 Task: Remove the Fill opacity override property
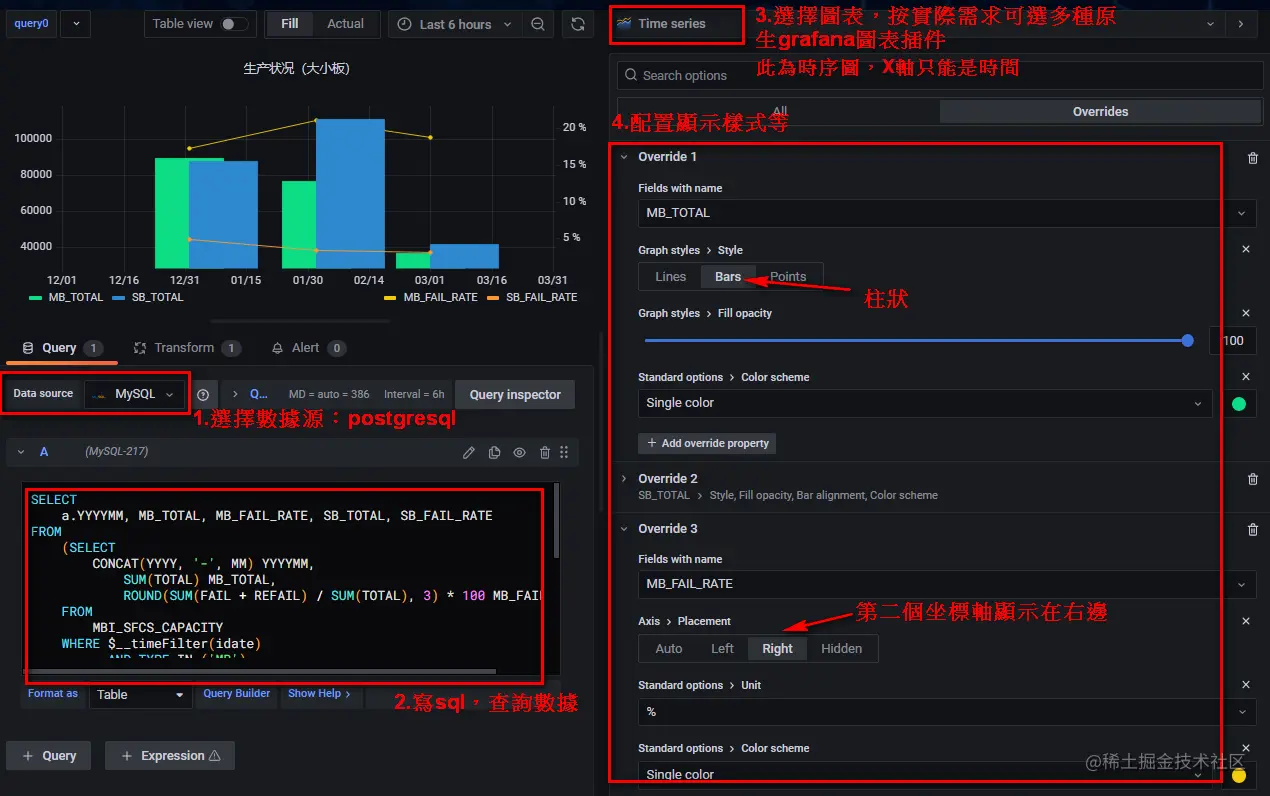point(1246,313)
